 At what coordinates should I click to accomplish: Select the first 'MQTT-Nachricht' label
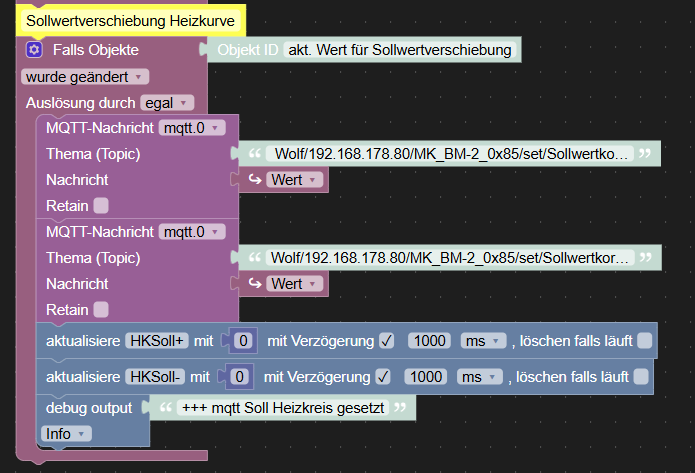click(100, 128)
